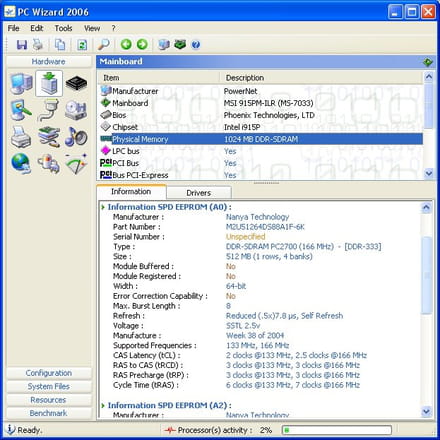
Task: Open the Resources section
Action: pos(49,400)
